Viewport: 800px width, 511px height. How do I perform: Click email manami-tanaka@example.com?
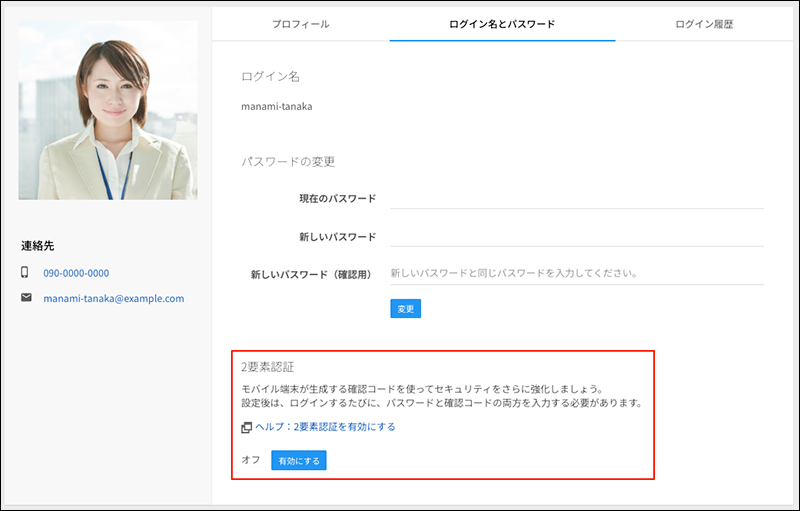114,298
